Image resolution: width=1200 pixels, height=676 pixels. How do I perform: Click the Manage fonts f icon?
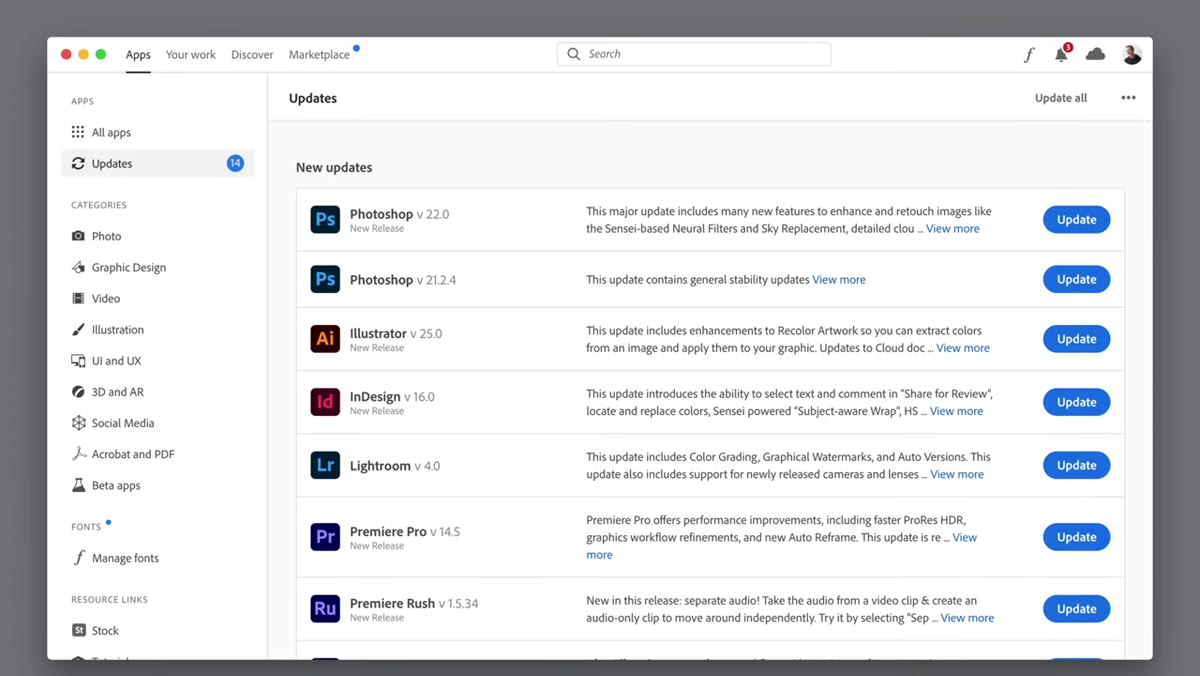click(78, 558)
